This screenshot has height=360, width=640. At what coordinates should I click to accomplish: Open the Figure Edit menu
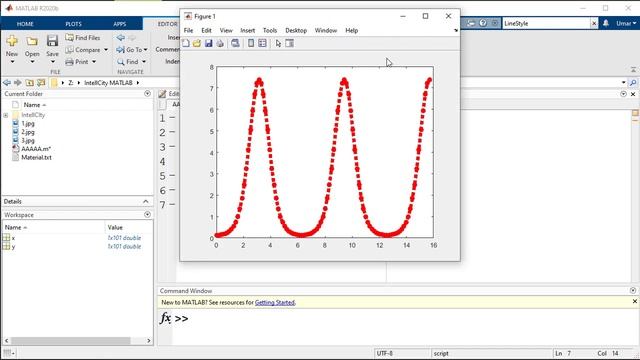[x=207, y=31]
